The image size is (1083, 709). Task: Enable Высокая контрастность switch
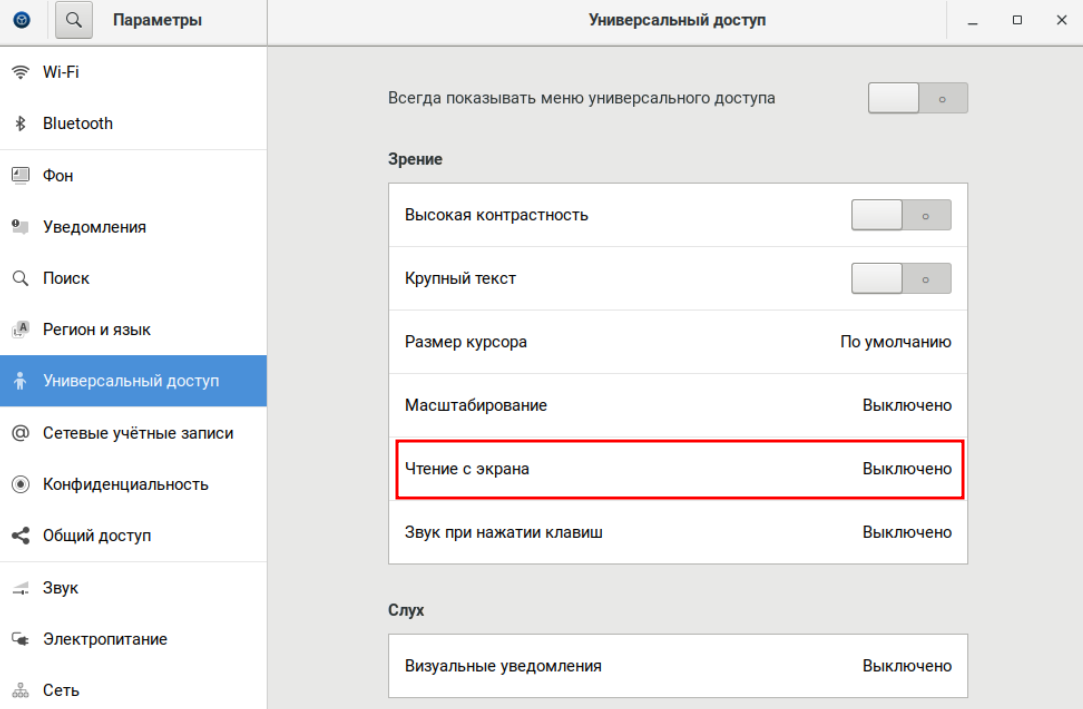(x=900, y=215)
